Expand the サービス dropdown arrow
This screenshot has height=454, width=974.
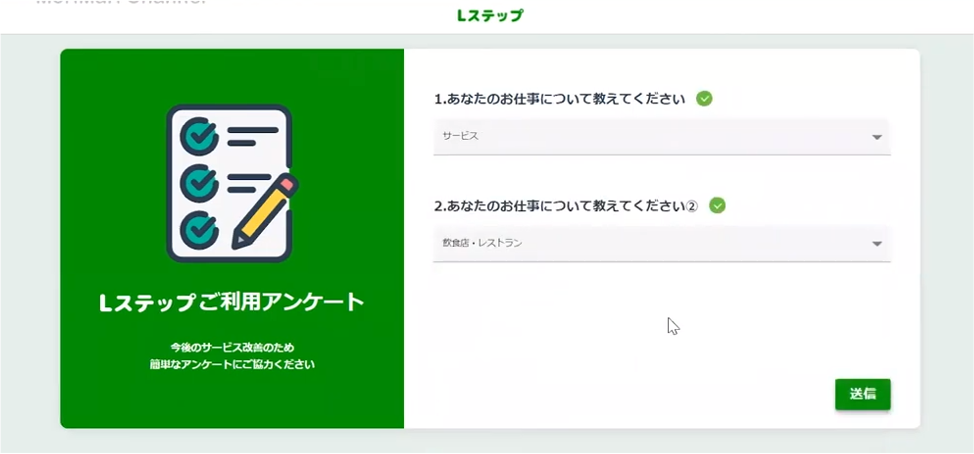pyautogui.click(x=876, y=137)
